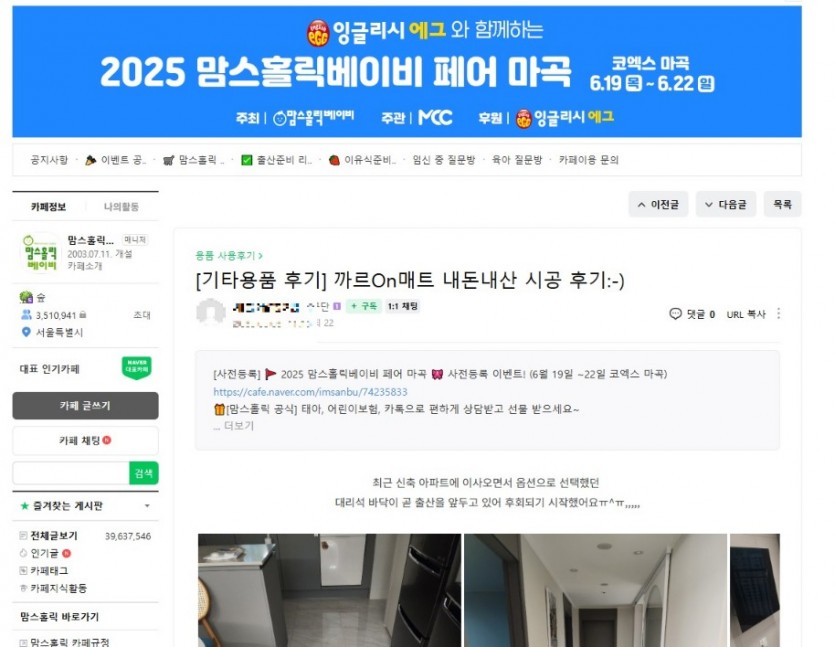
Task: Click the cafe search input field
Action: click(x=71, y=473)
